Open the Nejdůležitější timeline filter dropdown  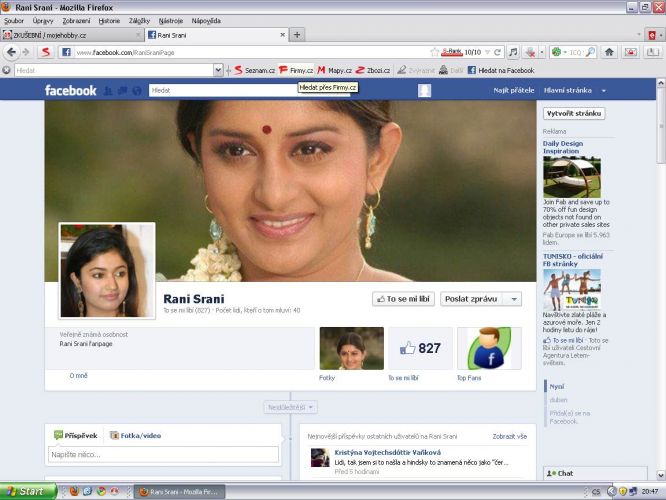(x=290, y=407)
